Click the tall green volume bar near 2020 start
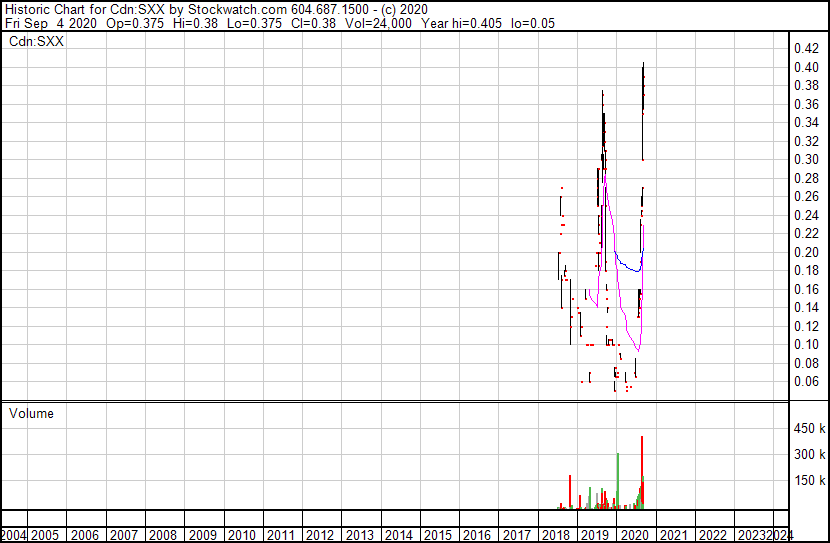The width and height of the screenshot is (830, 543). (618, 481)
